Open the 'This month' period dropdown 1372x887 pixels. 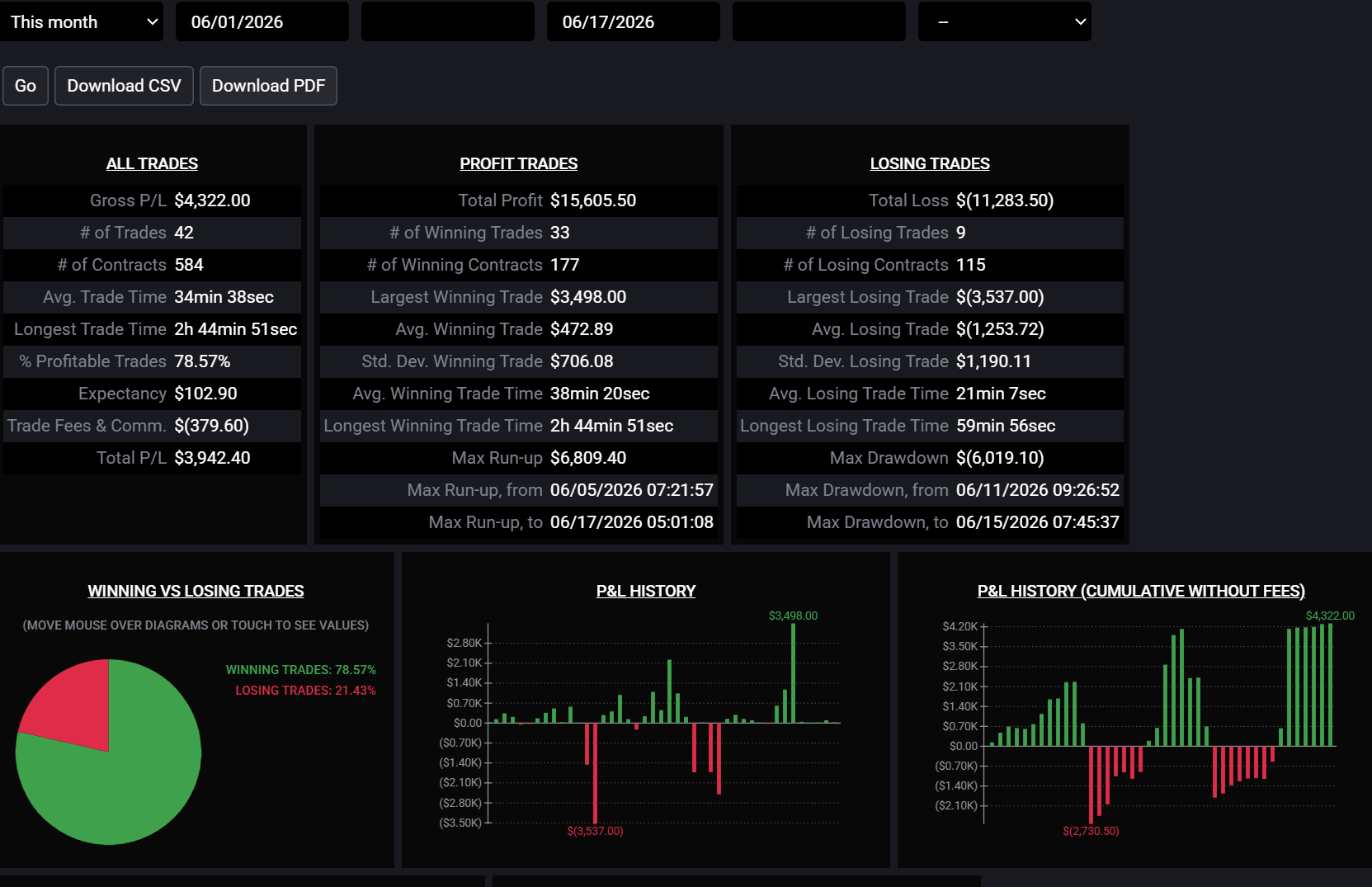click(81, 21)
